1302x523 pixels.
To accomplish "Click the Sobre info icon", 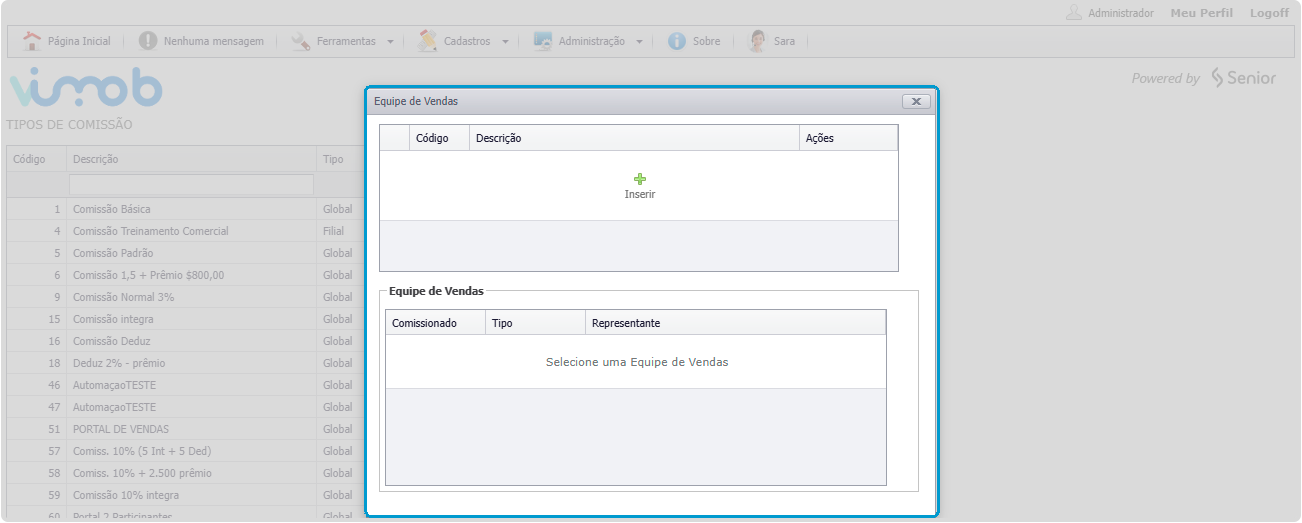I will click(677, 41).
